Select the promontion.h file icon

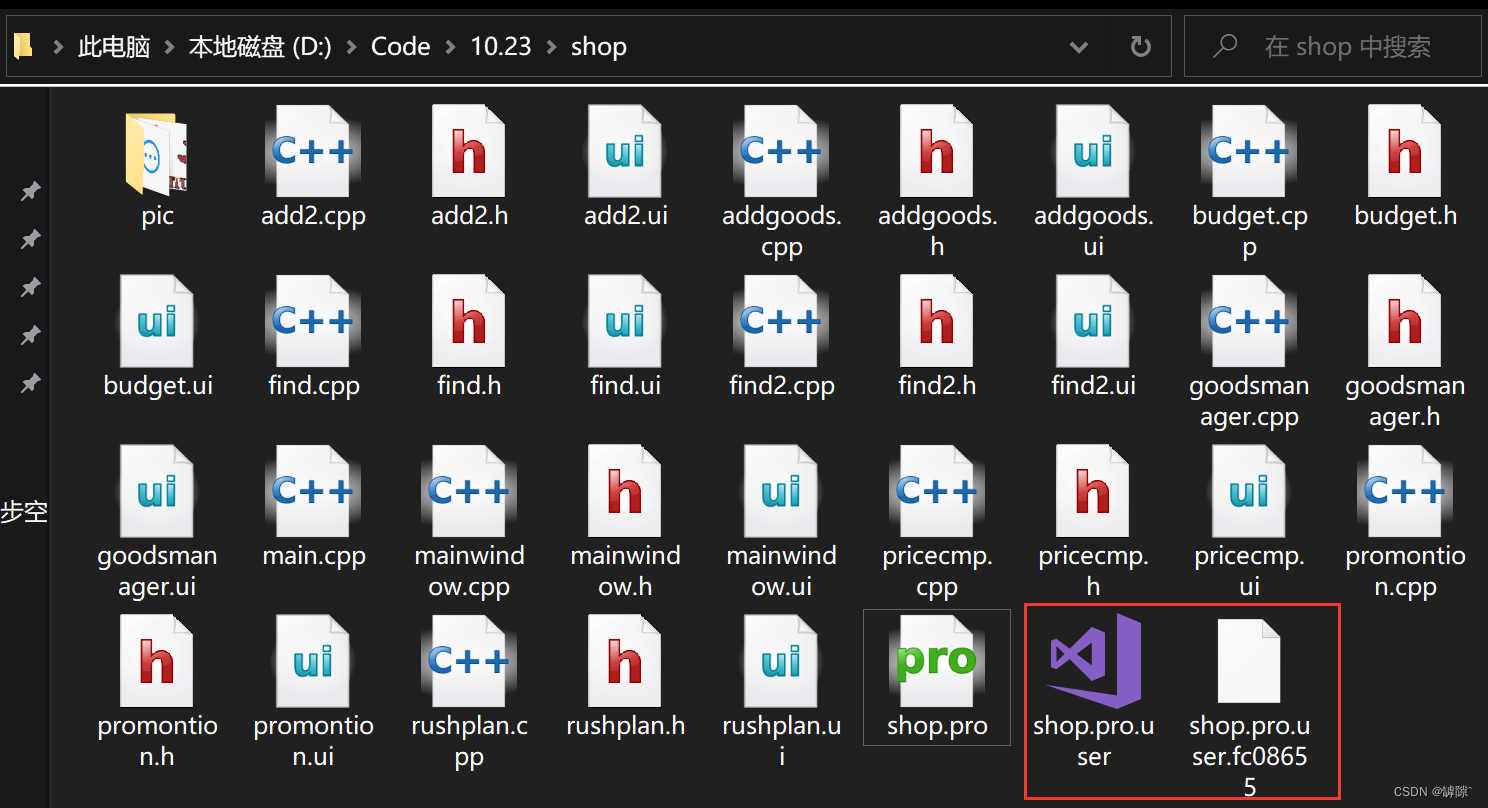coord(157,662)
